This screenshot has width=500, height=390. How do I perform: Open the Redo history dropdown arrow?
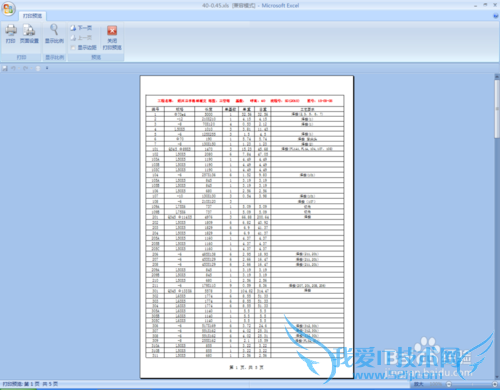point(31,68)
